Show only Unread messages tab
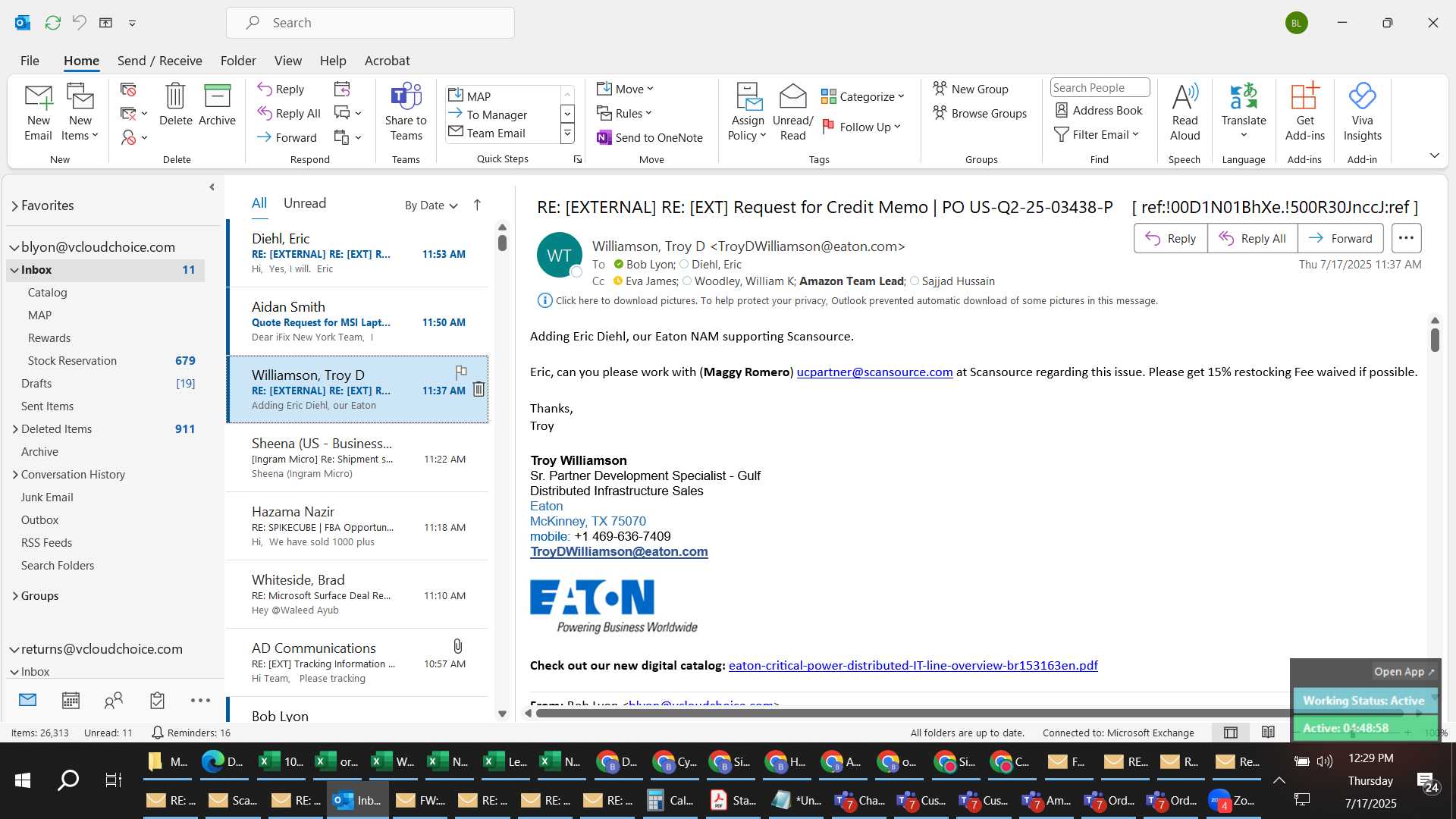1456x819 pixels. (305, 203)
